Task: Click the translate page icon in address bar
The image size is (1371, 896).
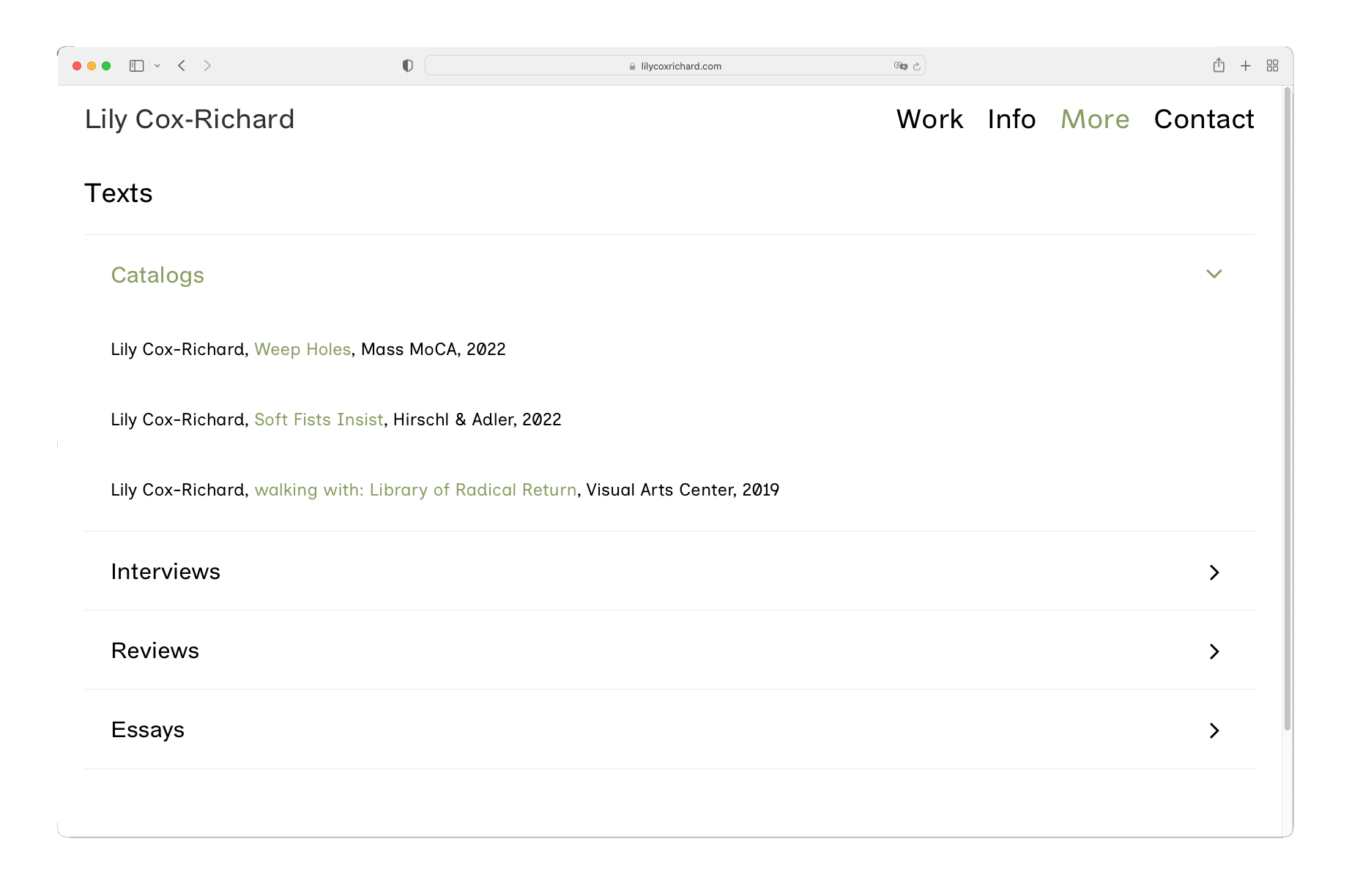Action: pos(900,66)
